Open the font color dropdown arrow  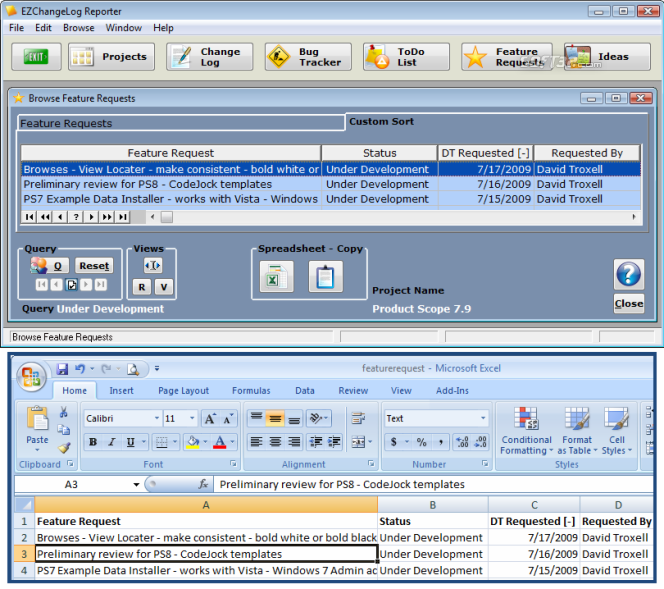click(232, 442)
